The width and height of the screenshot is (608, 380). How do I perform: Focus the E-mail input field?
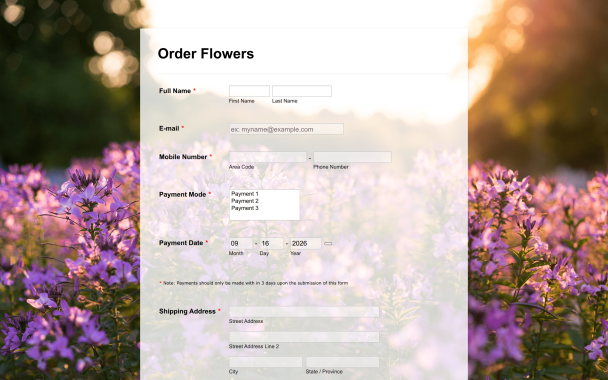[x=286, y=129]
